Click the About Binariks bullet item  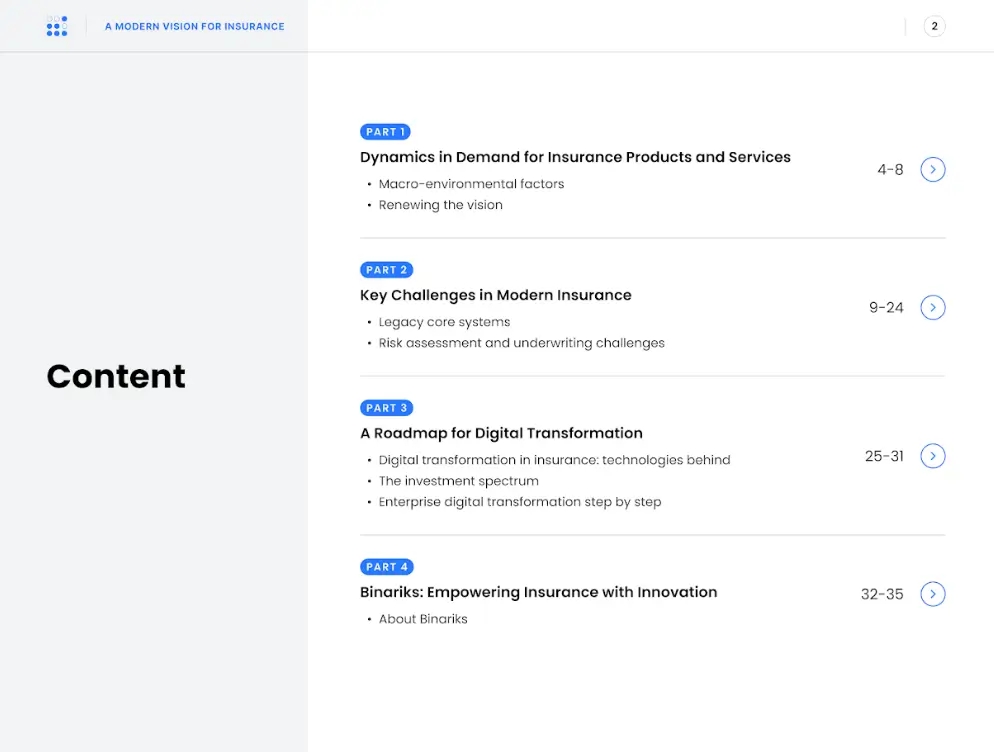423,619
